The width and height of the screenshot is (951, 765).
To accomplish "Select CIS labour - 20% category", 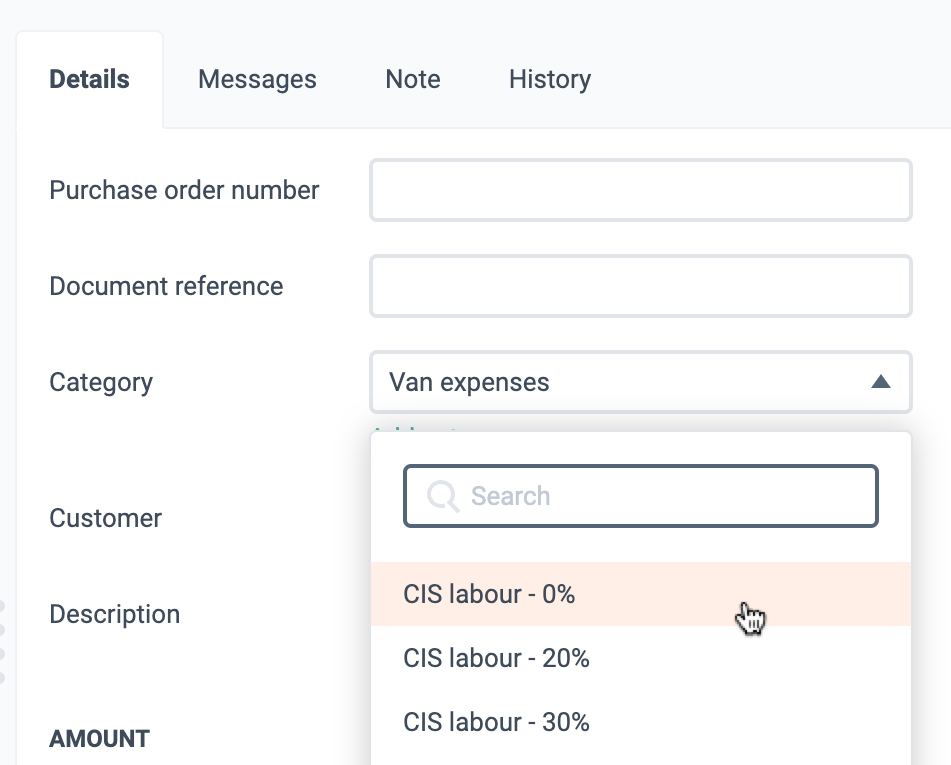I will point(640,658).
